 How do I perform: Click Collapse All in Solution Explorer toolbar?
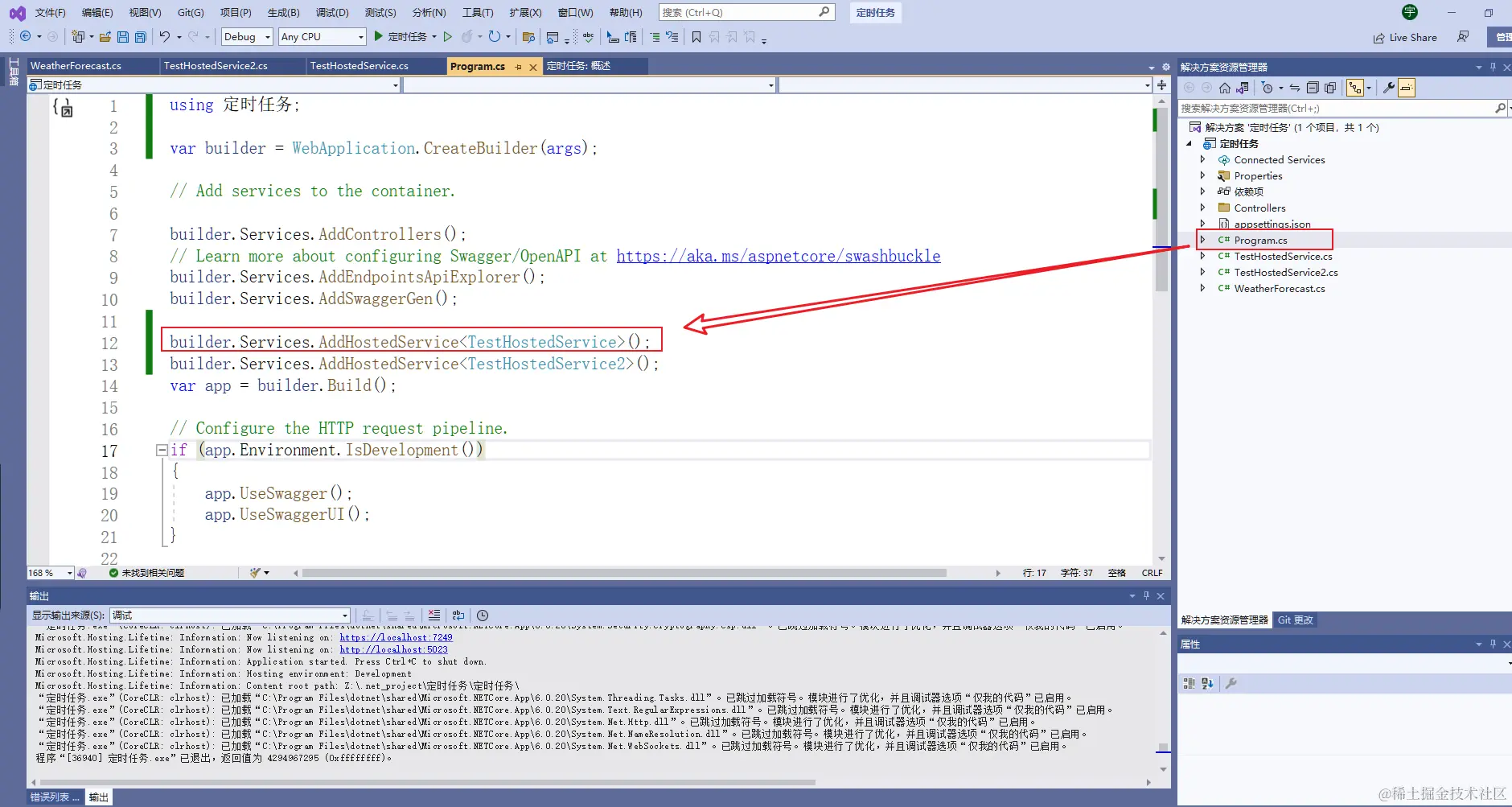(x=1313, y=88)
